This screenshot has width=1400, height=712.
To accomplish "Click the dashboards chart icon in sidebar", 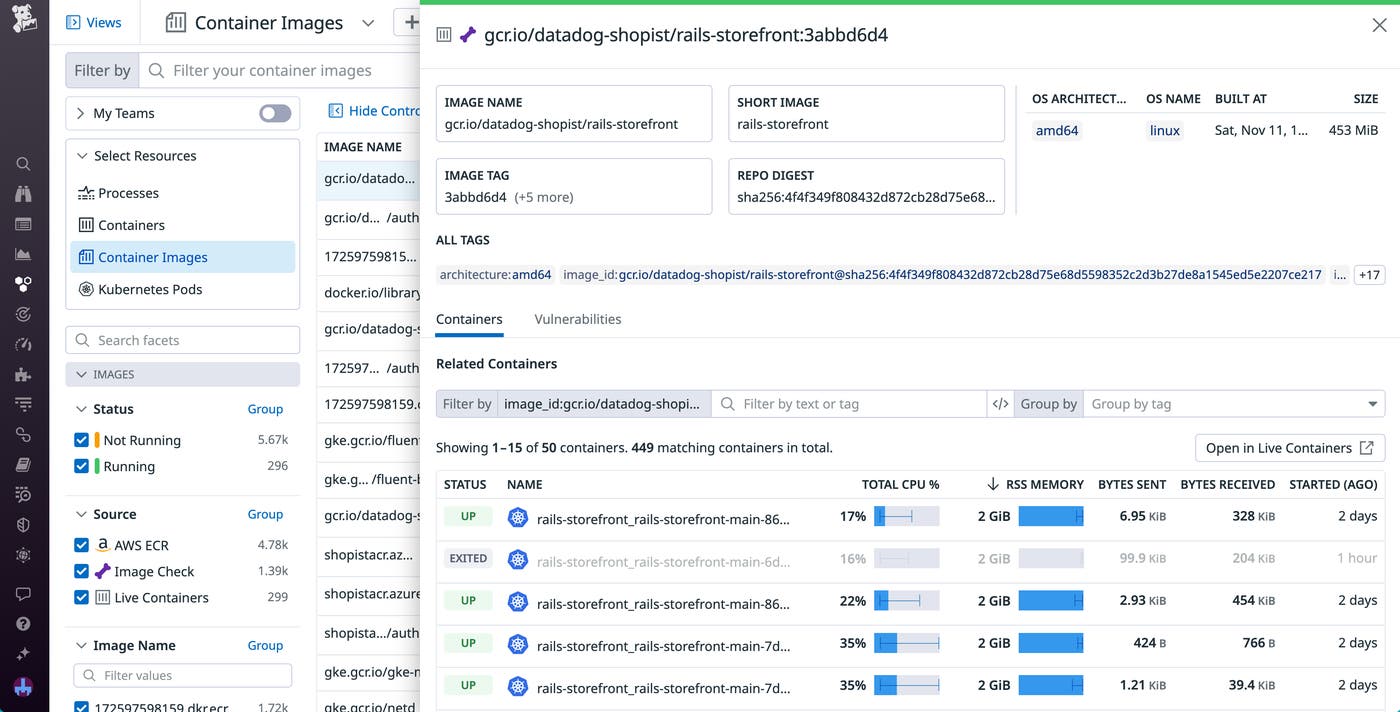I will tap(24, 254).
